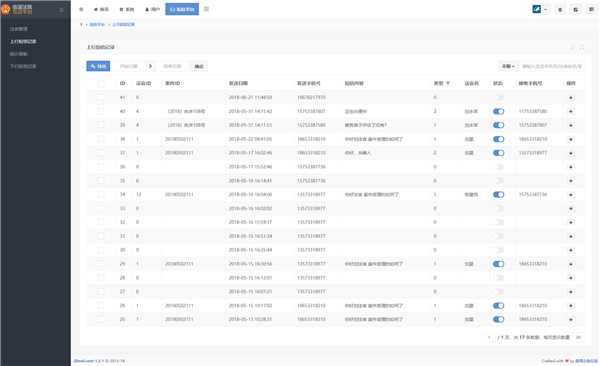Open the dropdown caret beside the avatar
The height and width of the screenshot is (366, 600).
pyautogui.click(x=545, y=10)
